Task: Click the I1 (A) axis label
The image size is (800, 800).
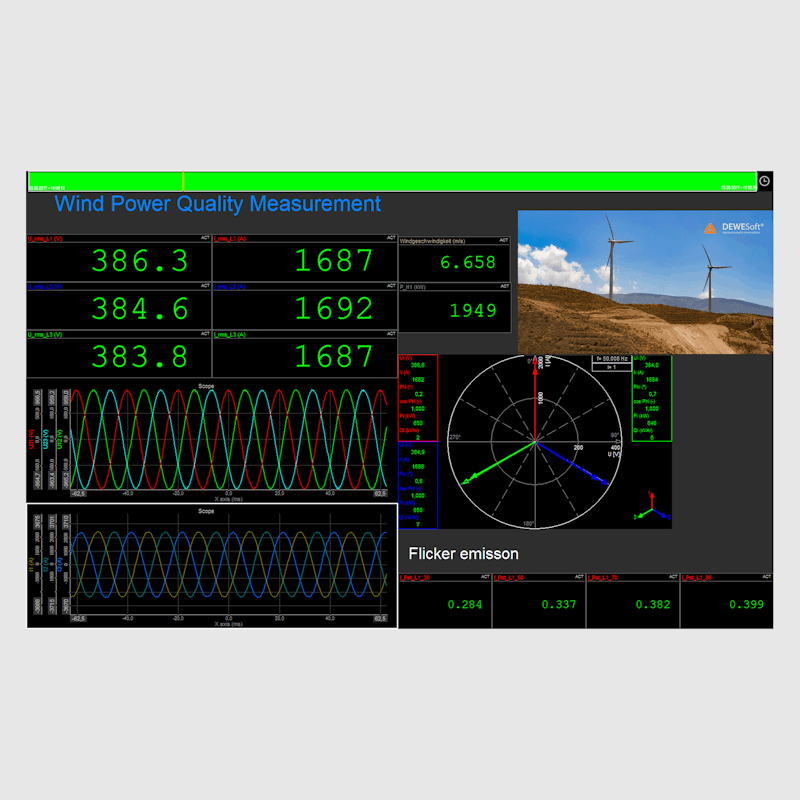Action: click(32, 564)
